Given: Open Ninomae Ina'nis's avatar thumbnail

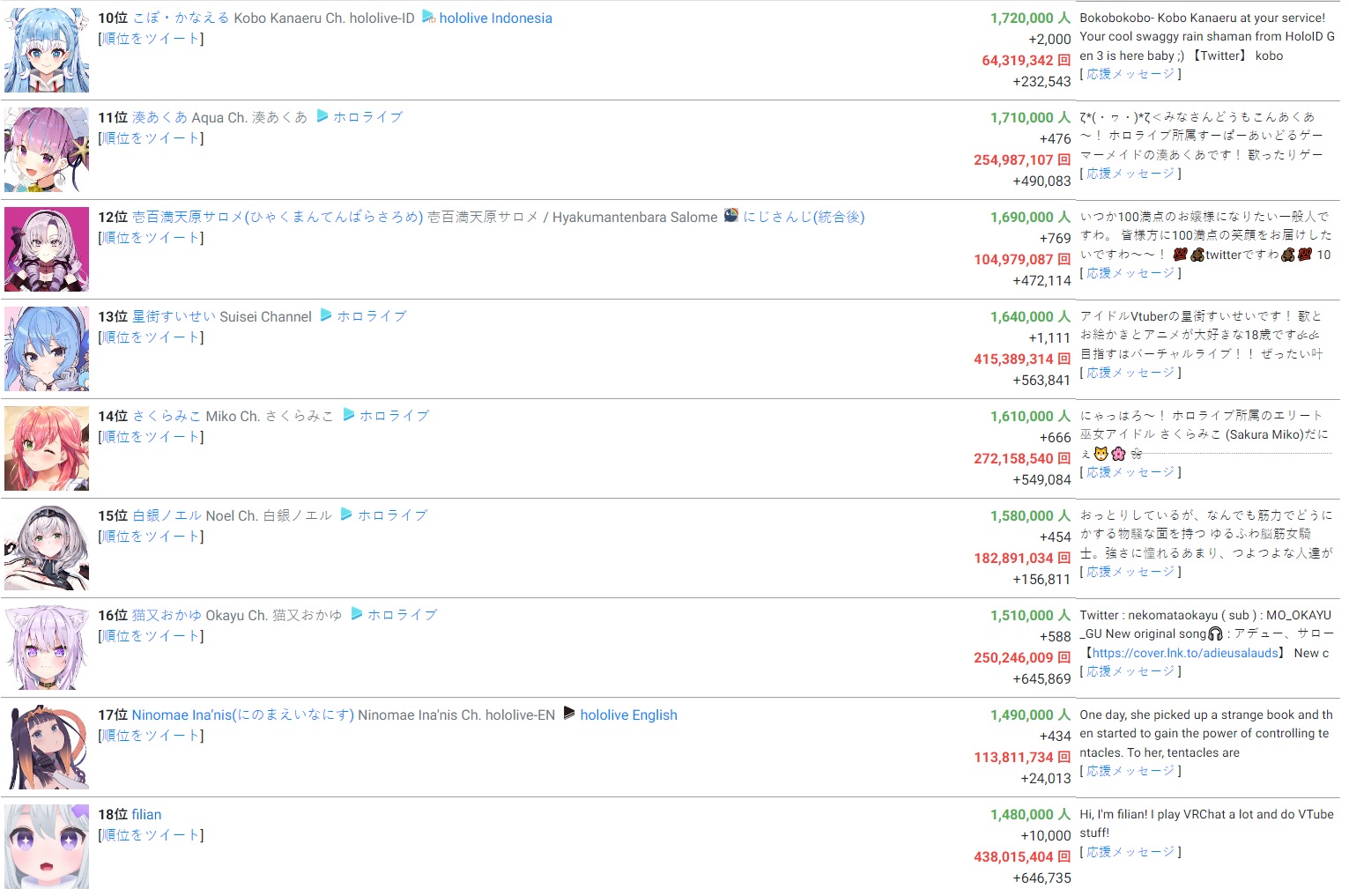Looking at the screenshot, I should (47, 747).
